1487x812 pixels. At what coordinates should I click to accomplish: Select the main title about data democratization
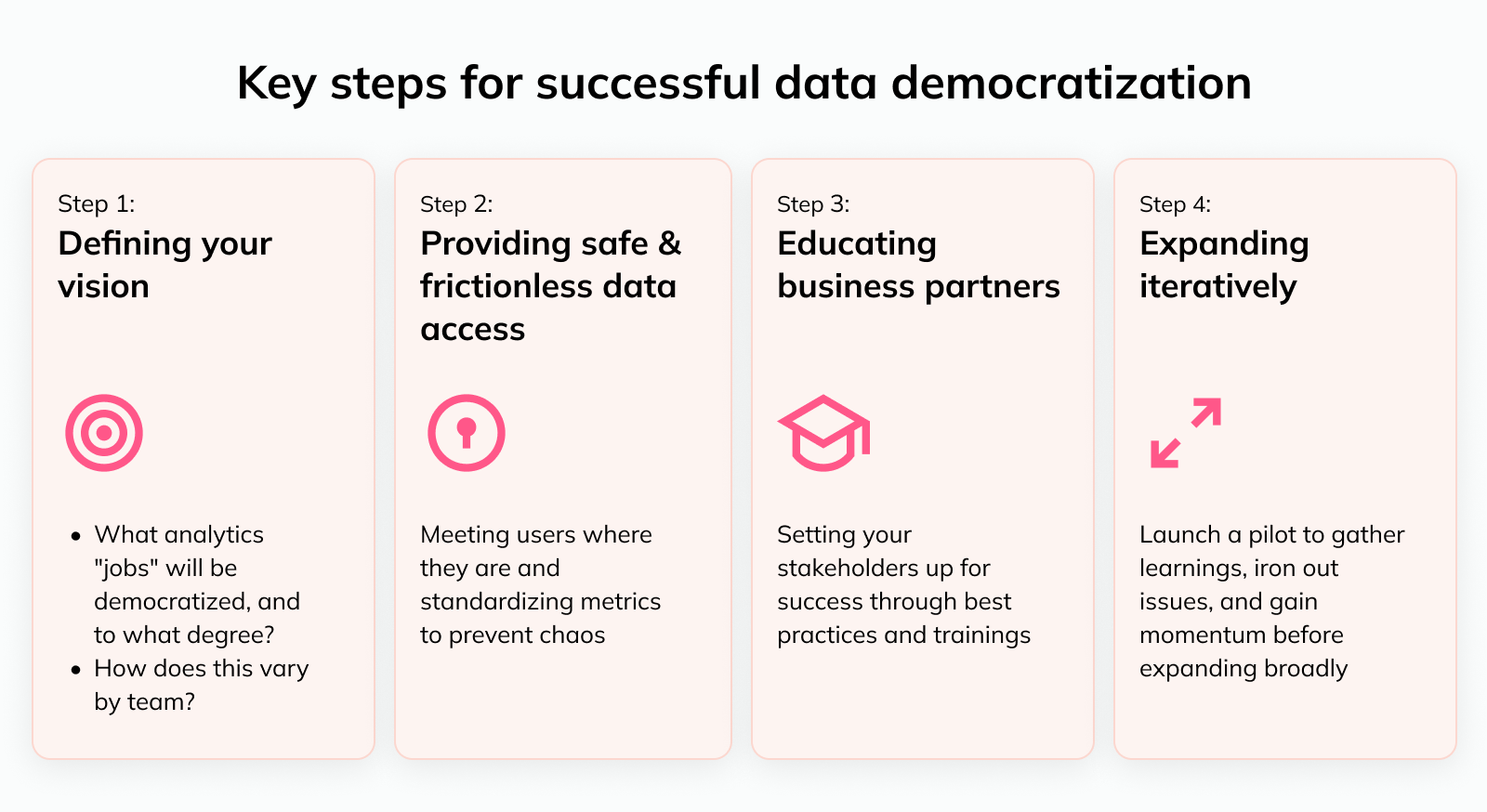coord(743,84)
